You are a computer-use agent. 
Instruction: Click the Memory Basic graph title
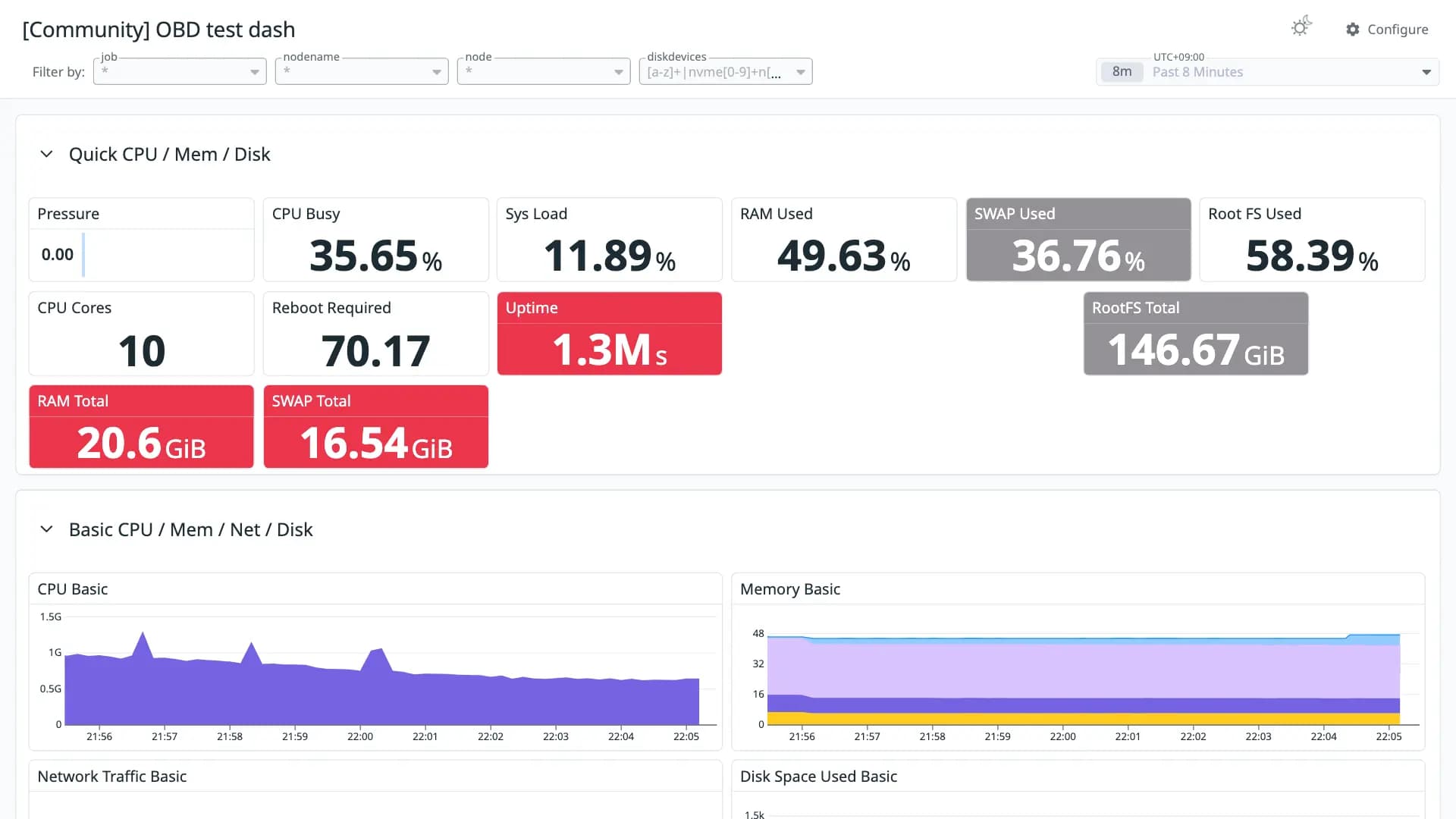point(790,589)
